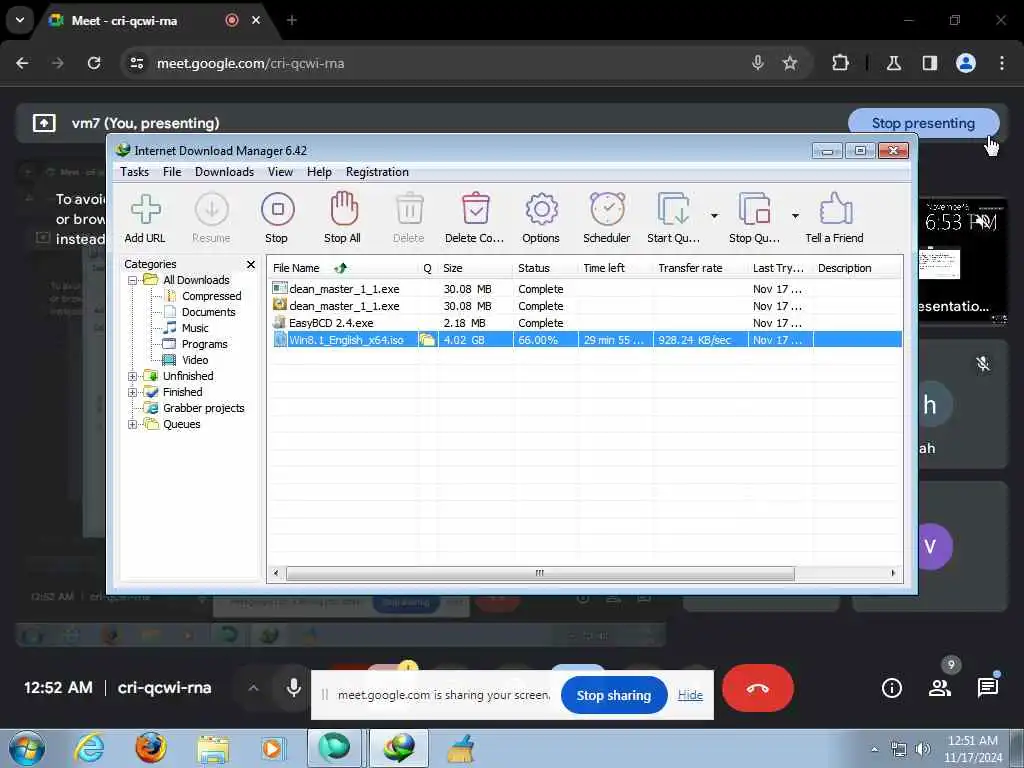This screenshot has height=768, width=1024.
Task: Click the scrollbar left arrow in download list
Action: [x=276, y=573]
